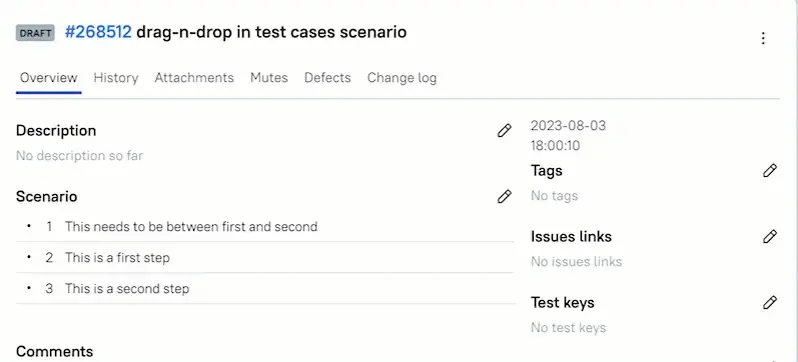The width and height of the screenshot is (798, 362).
Task: Click the 'No tags' placeholder text
Action: tap(554, 196)
